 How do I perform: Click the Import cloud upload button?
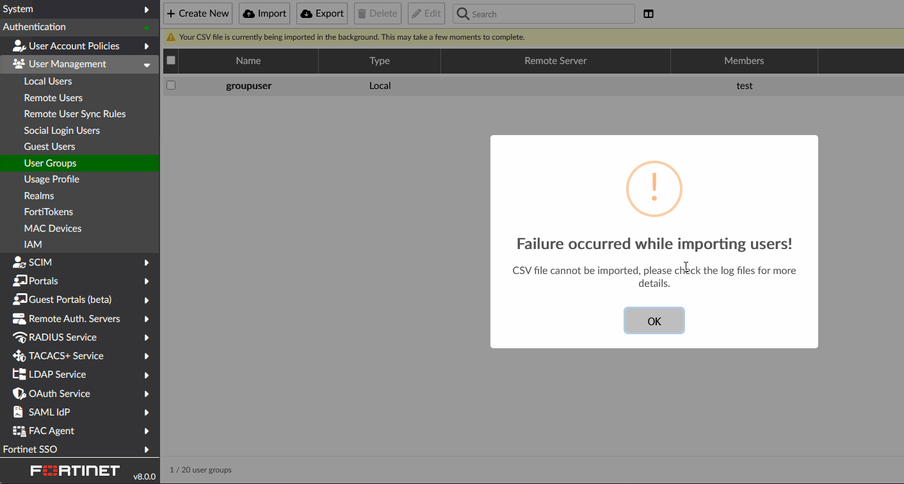pyautogui.click(x=265, y=13)
